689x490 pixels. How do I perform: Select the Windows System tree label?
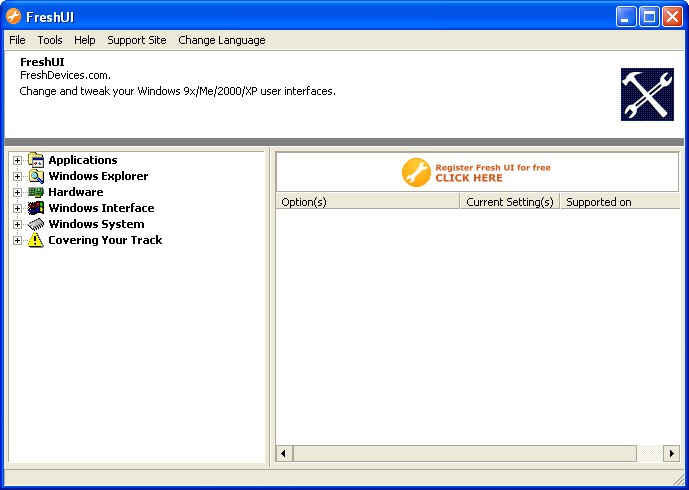(96, 224)
